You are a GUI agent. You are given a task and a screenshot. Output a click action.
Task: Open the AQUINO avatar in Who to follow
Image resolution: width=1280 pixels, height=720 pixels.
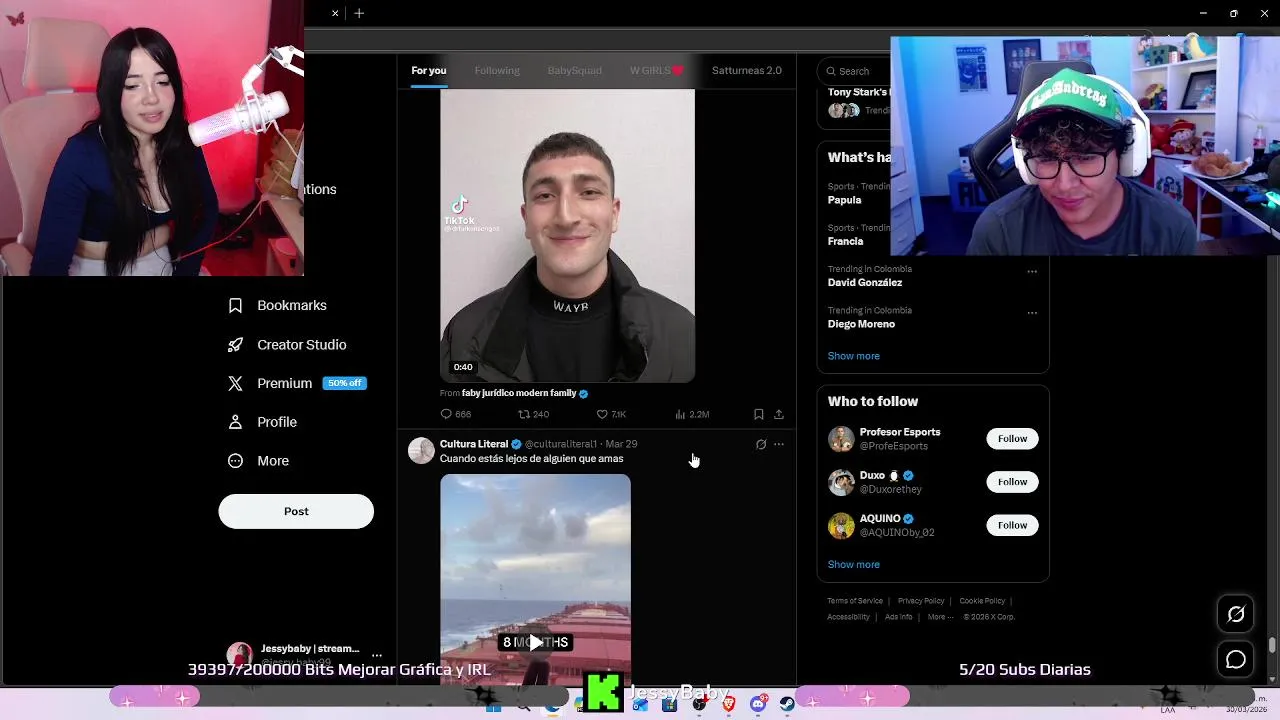[x=841, y=525]
